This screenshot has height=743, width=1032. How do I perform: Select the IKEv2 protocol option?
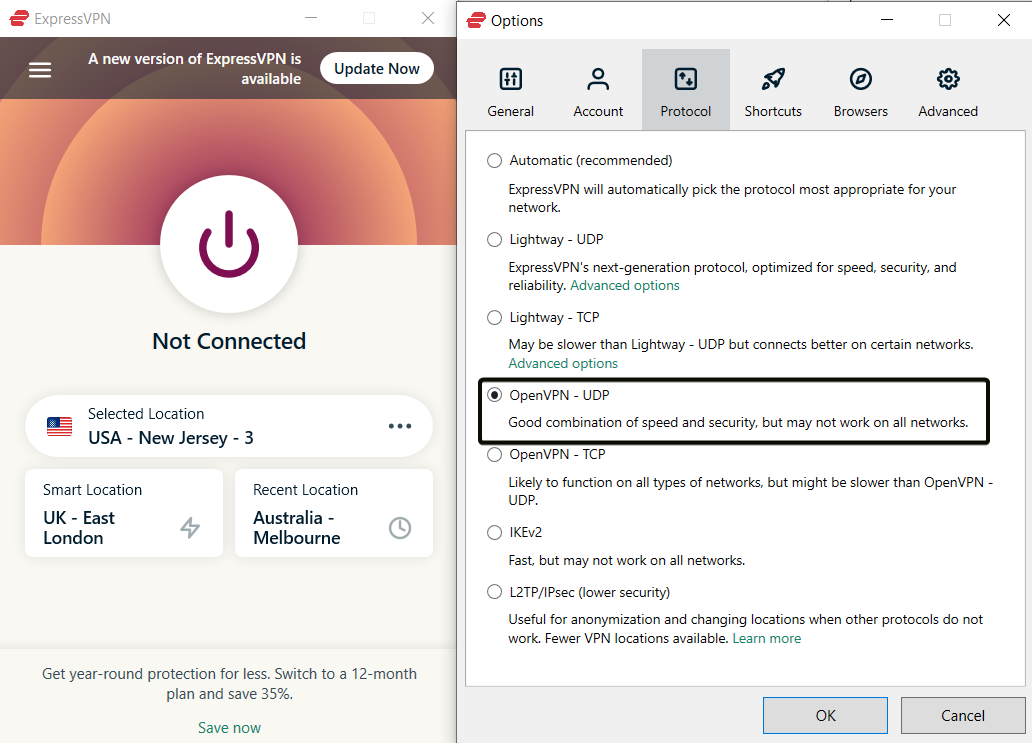[494, 532]
